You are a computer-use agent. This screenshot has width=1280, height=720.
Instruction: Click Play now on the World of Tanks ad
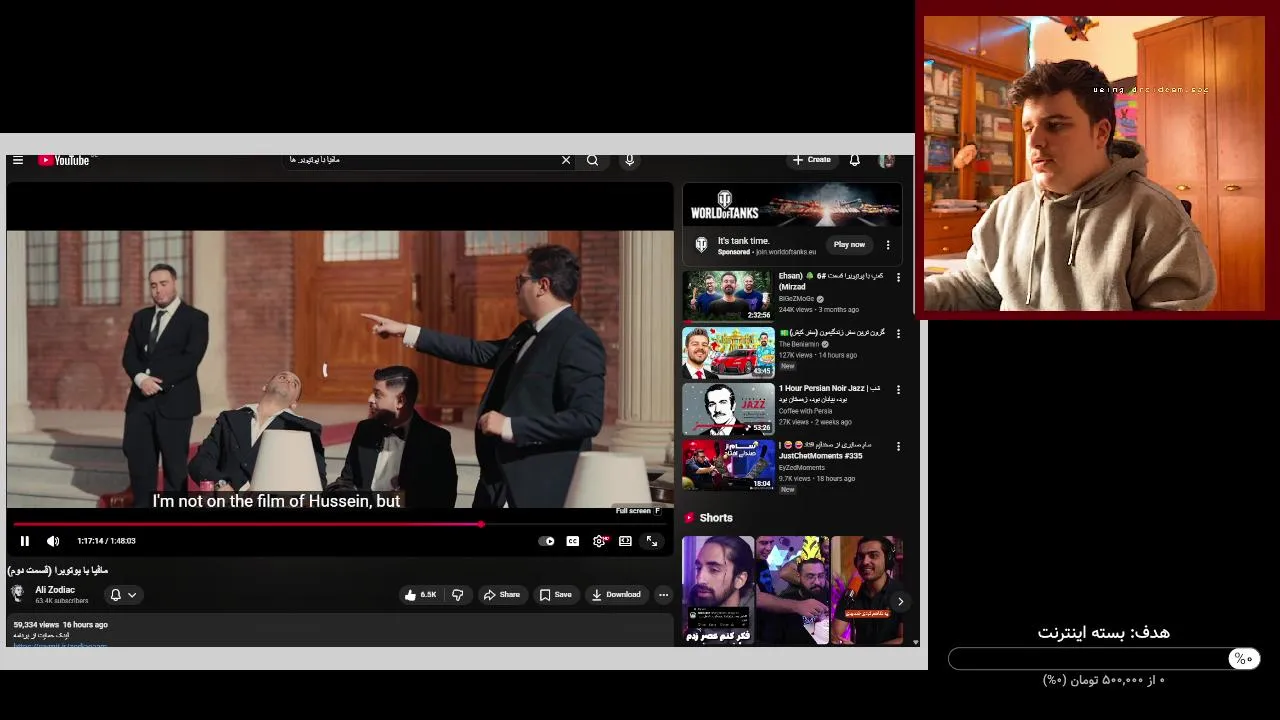coord(849,244)
